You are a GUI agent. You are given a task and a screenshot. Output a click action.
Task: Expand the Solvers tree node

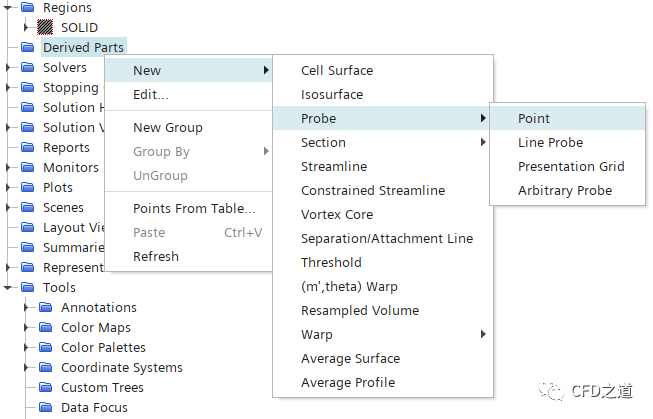9,68
